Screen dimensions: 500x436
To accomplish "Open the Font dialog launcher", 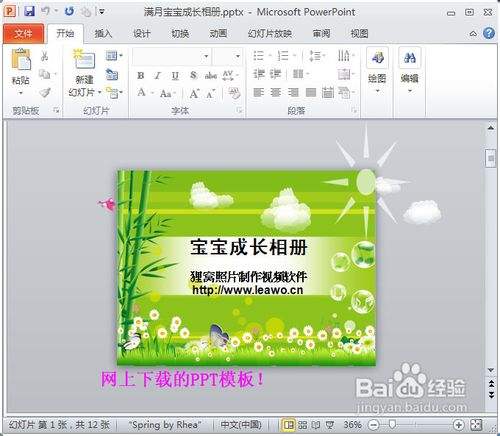I will click(239, 110).
